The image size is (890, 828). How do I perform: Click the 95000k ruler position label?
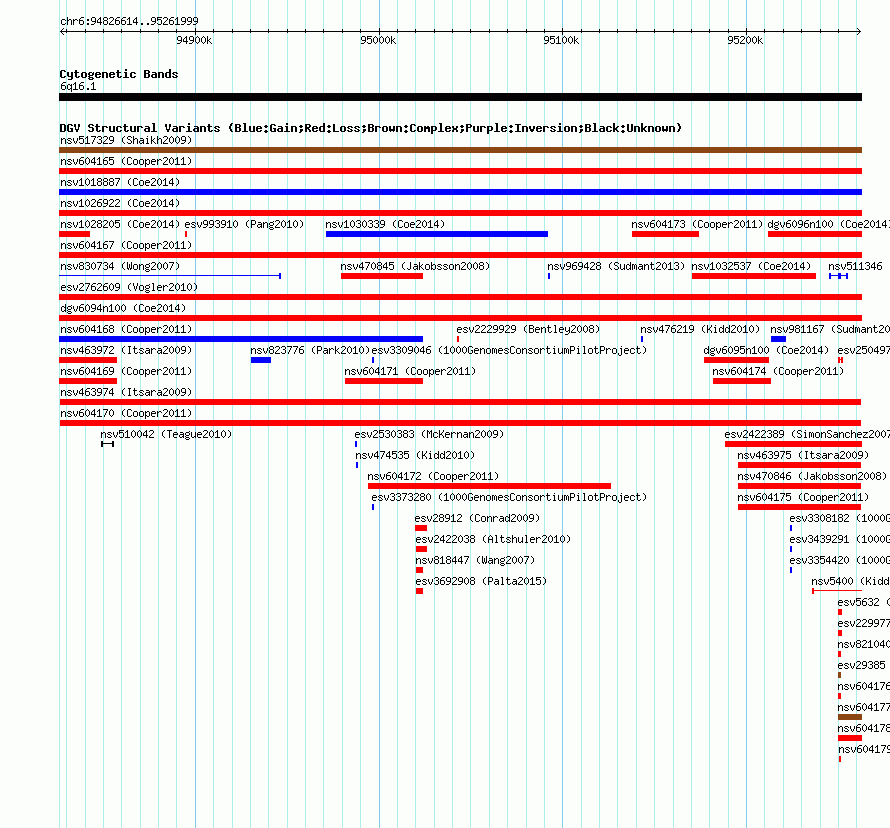click(x=378, y=40)
